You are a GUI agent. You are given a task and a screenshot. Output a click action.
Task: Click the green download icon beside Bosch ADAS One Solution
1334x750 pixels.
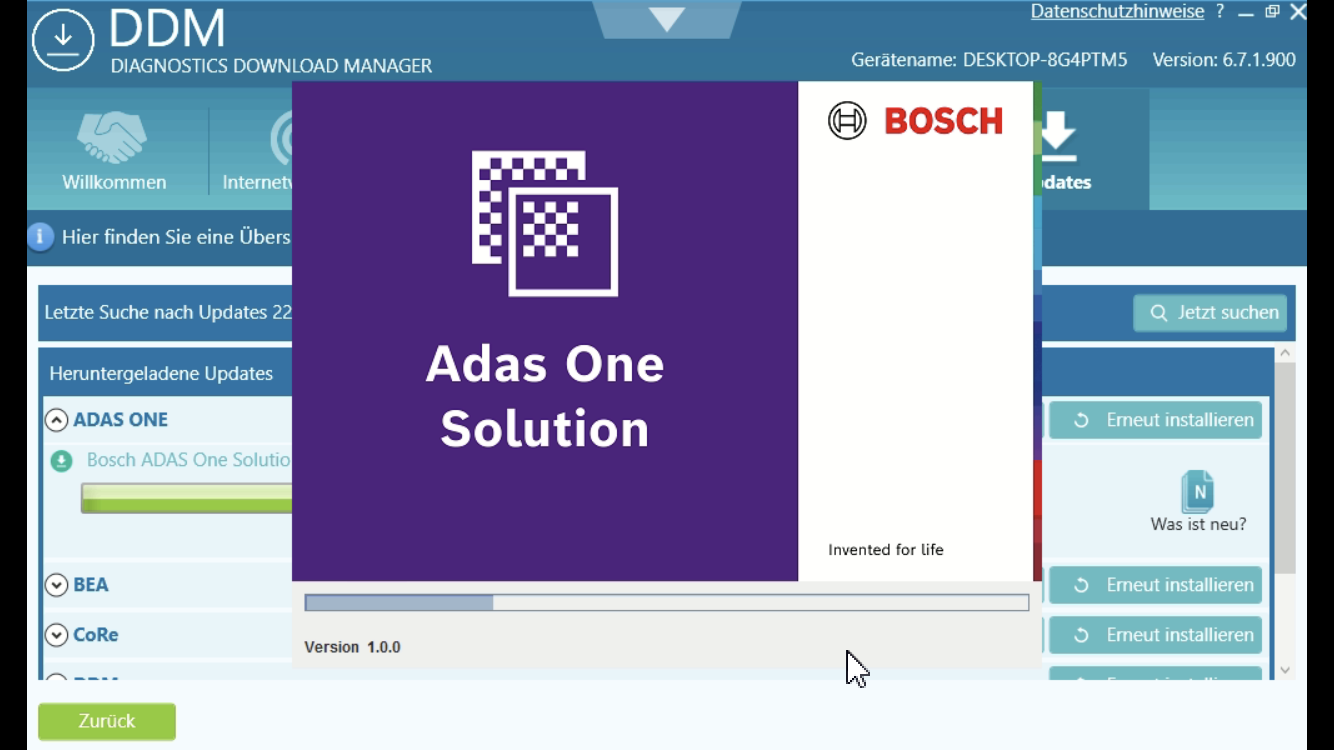[62, 461]
